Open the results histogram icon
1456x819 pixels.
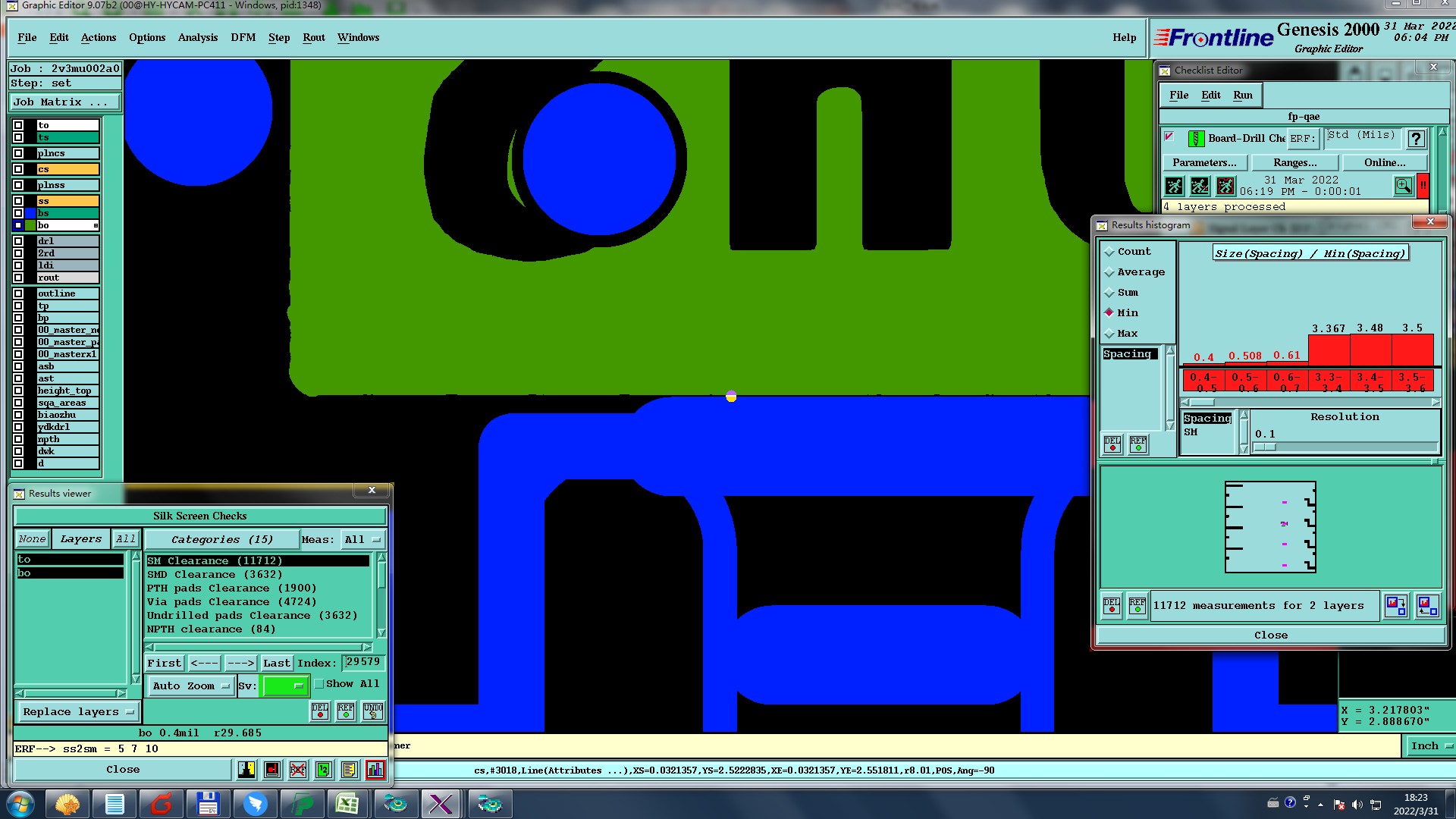tap(375, 770)
